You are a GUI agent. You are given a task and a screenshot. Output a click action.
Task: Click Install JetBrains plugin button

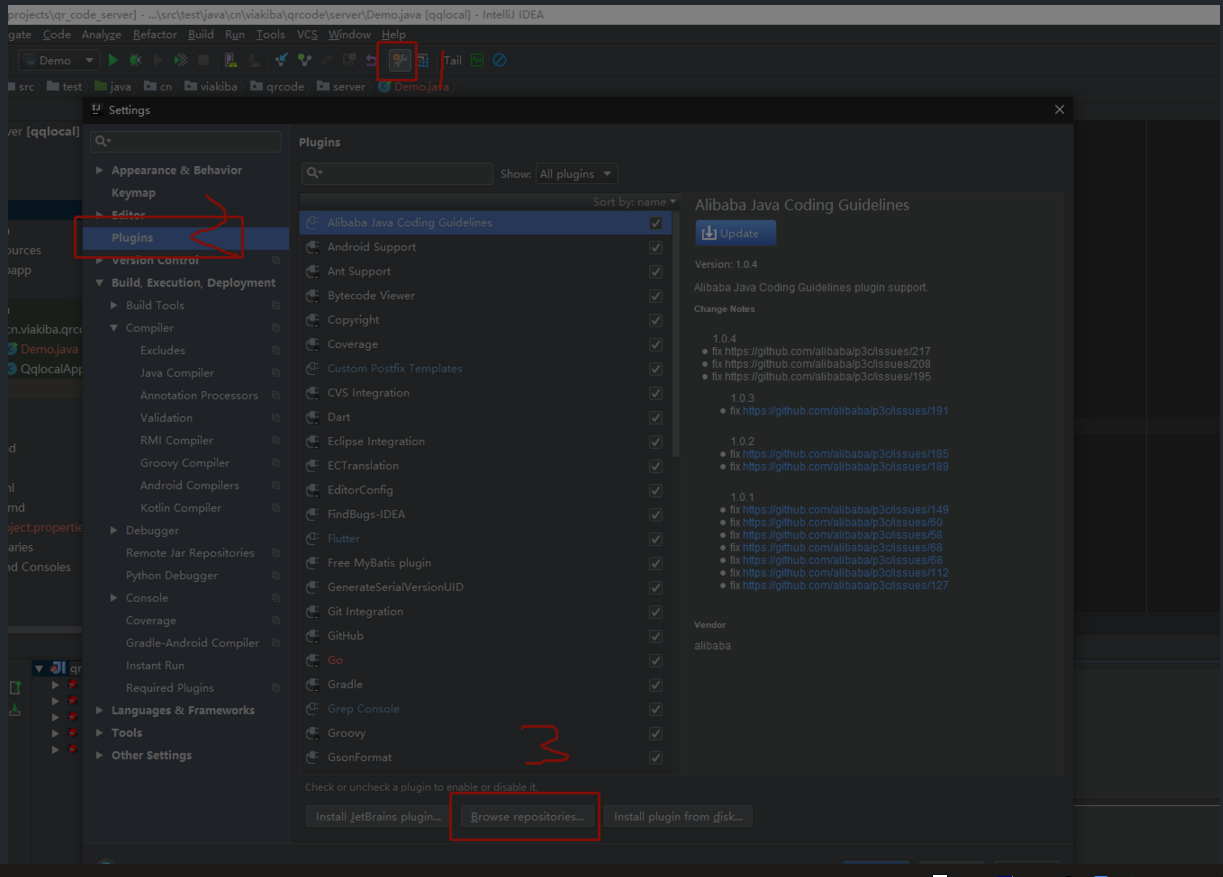tap(378, 817)
